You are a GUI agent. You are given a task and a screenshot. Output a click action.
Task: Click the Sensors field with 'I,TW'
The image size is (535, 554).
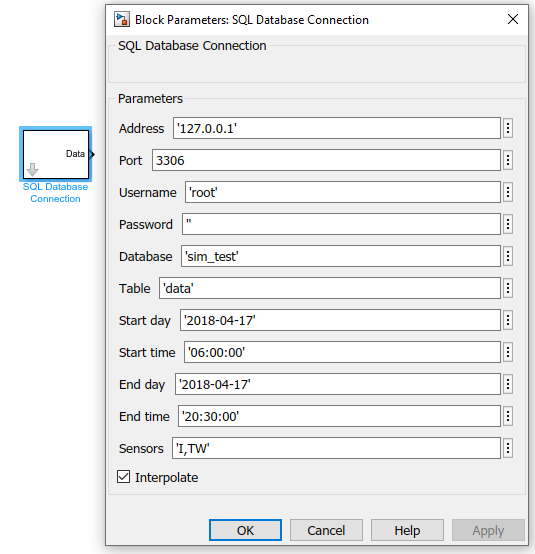pyautogui.click(x=336, y=448)
